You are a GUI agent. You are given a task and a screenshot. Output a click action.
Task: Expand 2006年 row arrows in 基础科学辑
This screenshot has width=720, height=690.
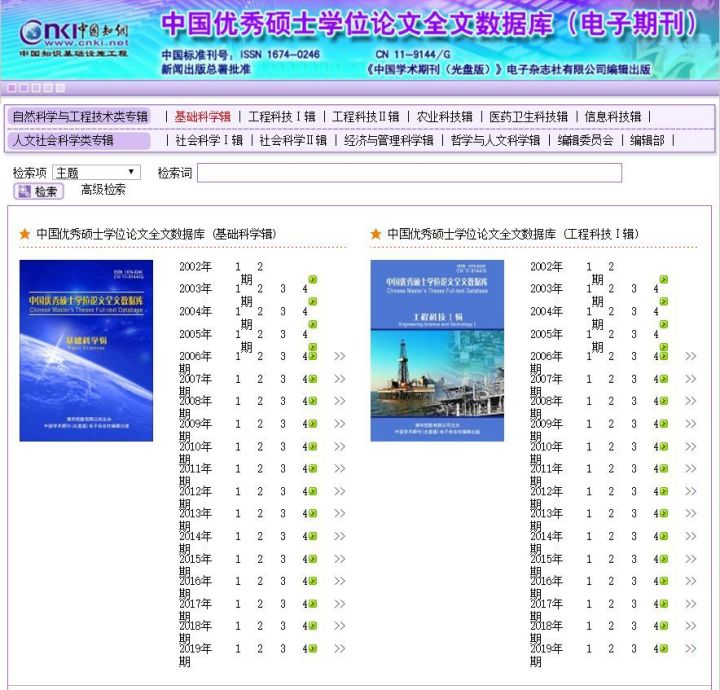click(340, 356)
